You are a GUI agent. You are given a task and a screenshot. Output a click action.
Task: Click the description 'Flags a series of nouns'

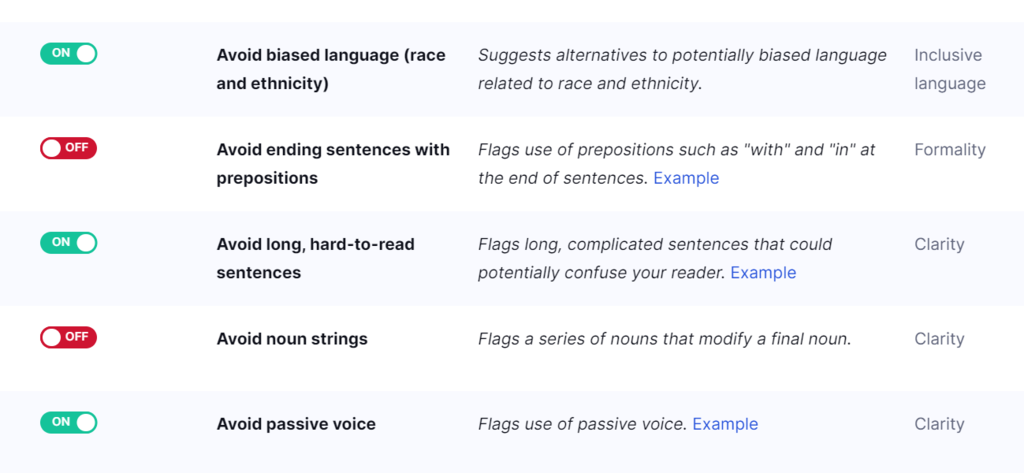pyautogui.click(x=664, y=339)
